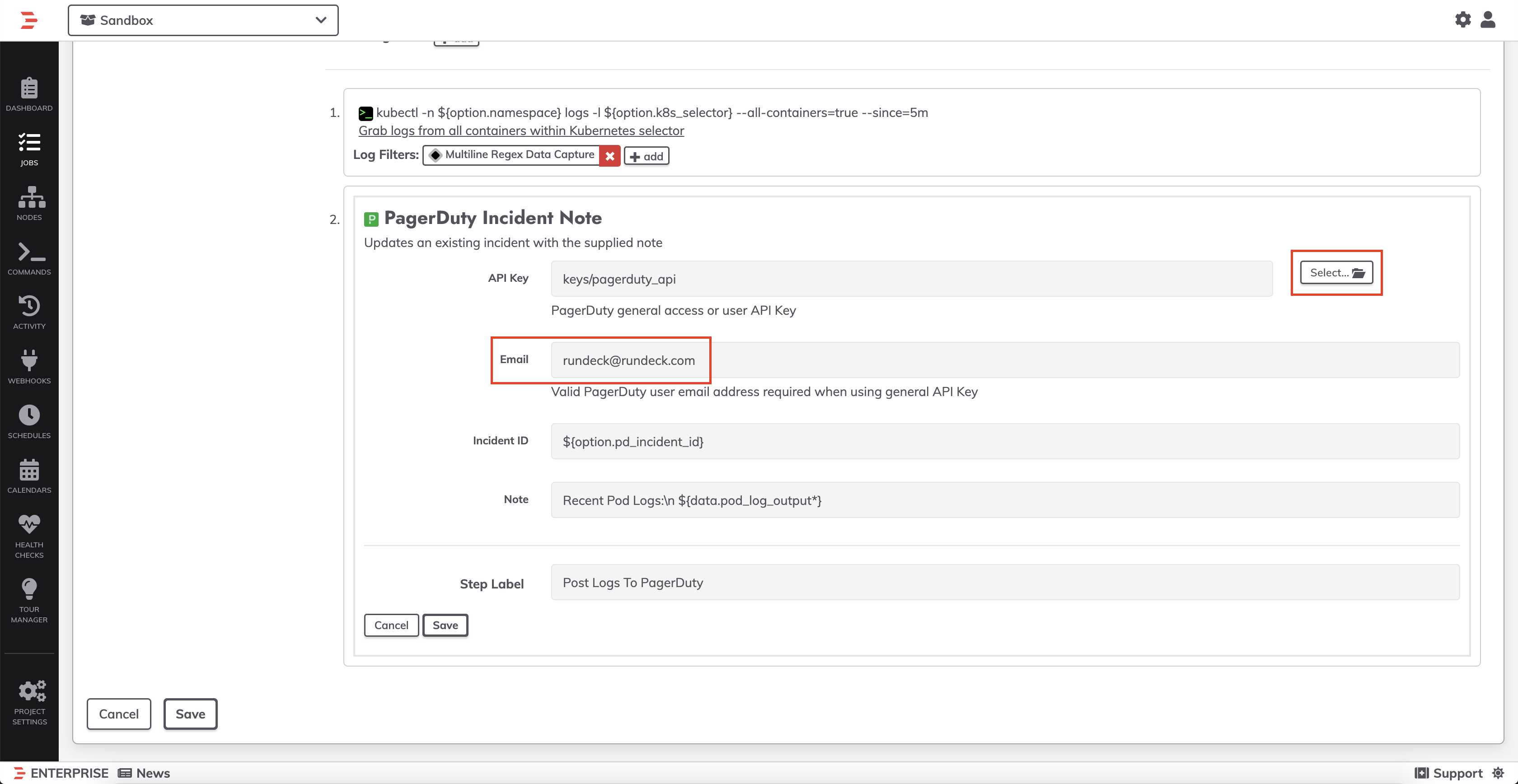This screenshot has width=1518, height=784.
Task: Open Tour Manager in sidebar
Action: click(x=29, y=601)
